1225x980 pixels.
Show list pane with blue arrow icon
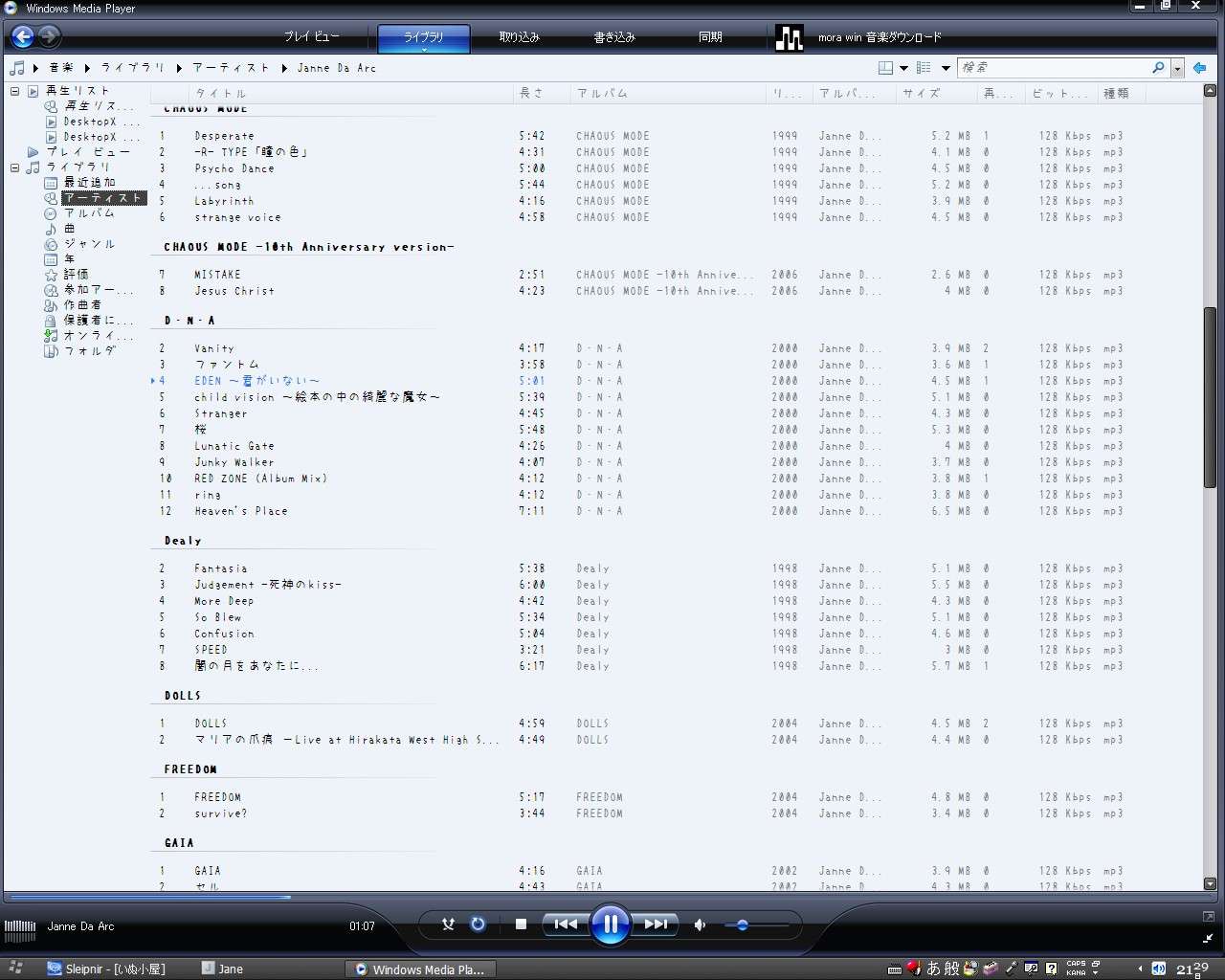click(x=1199, y=68)
